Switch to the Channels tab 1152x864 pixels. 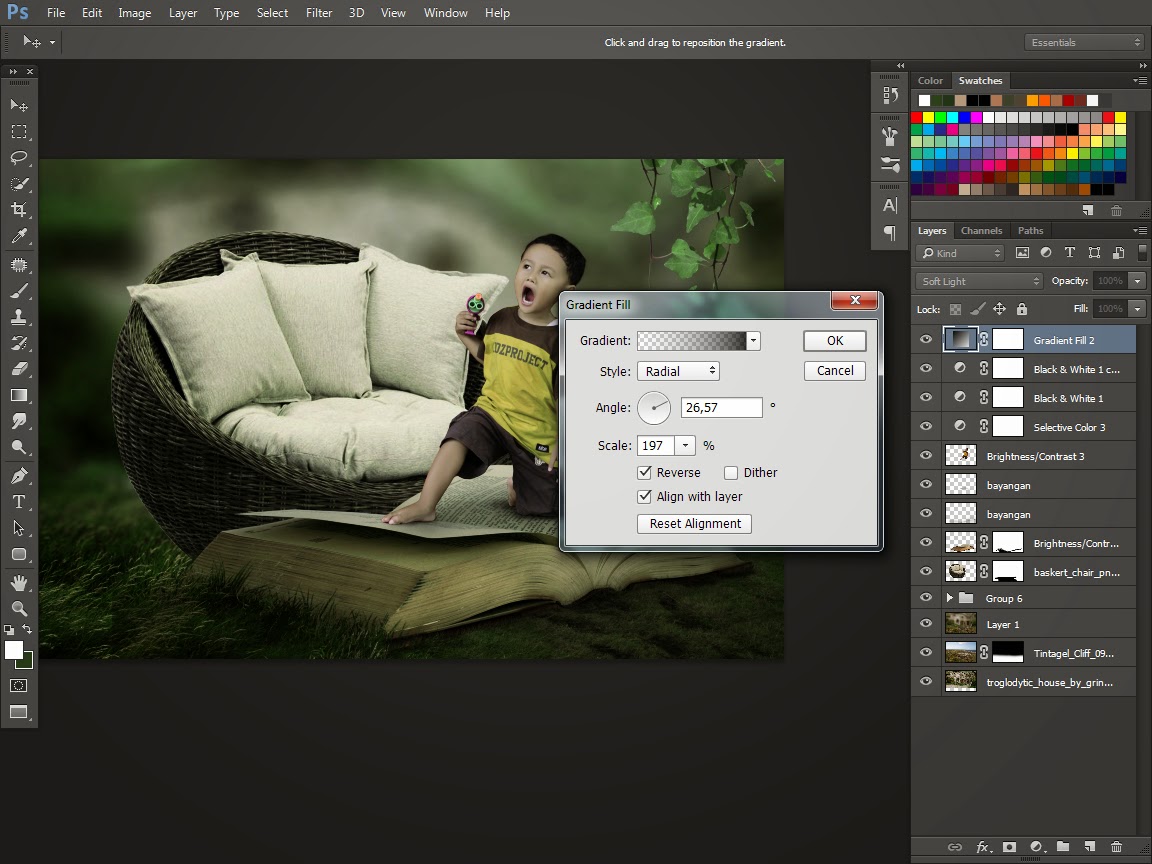[981, 231]
